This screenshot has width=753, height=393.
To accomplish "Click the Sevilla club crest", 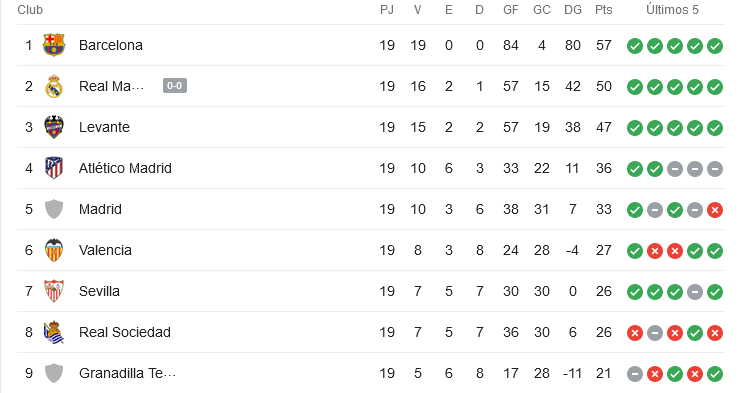I will (54, 291).
